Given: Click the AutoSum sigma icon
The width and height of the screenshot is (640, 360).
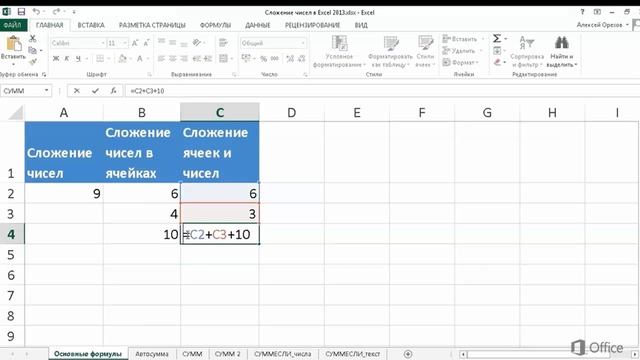Looking at the screenshot, I should 497,39.
